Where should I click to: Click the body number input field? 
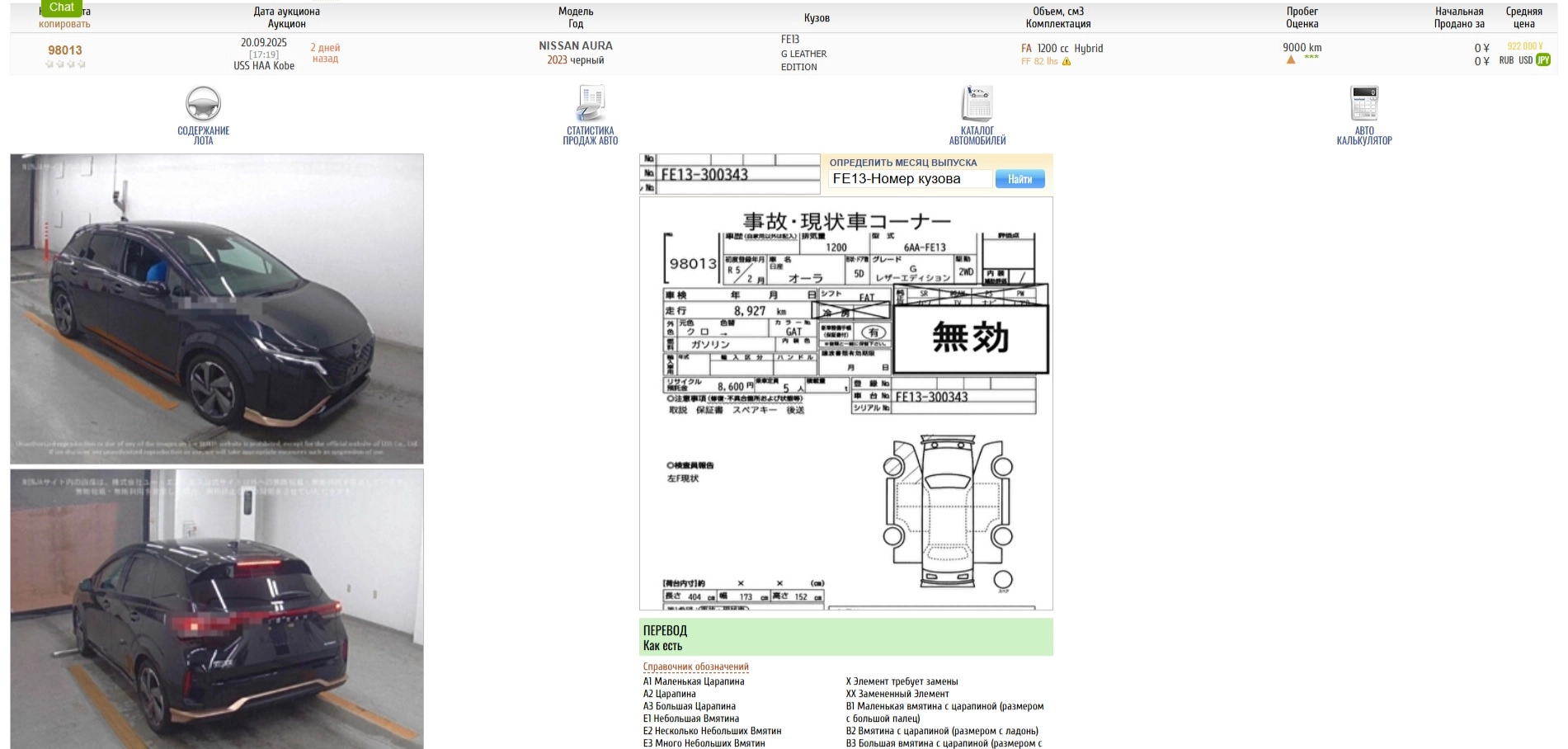point(910,179)
